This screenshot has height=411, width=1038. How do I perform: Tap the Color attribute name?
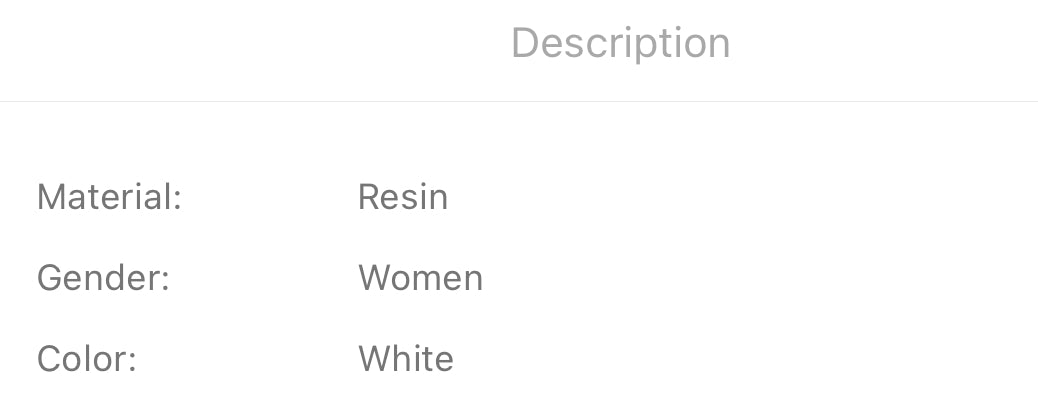tap(87, 359)
